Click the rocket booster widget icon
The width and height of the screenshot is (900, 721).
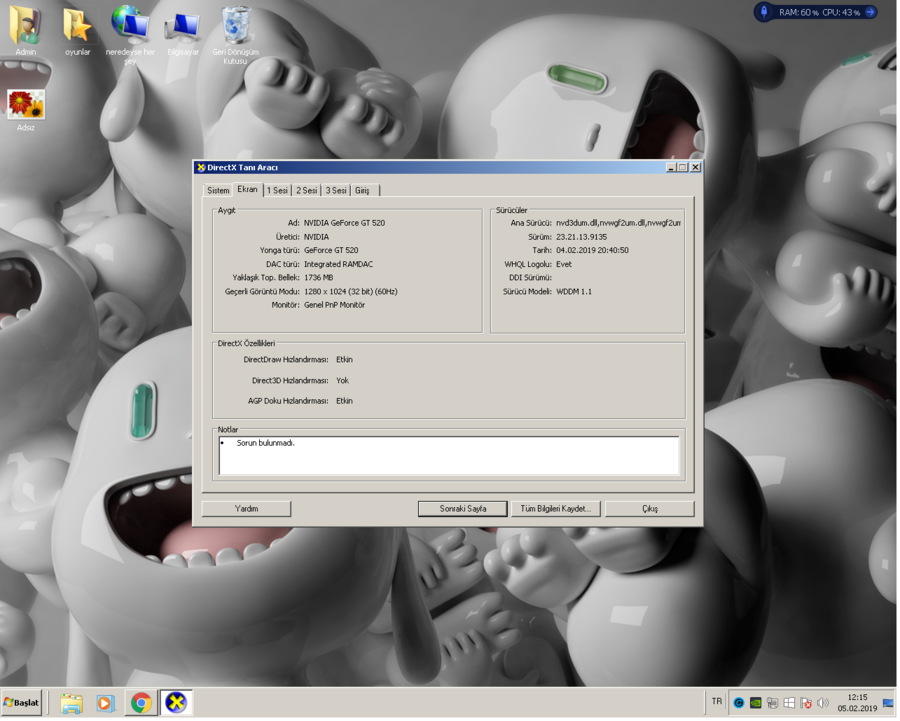(x=764, y=11)
